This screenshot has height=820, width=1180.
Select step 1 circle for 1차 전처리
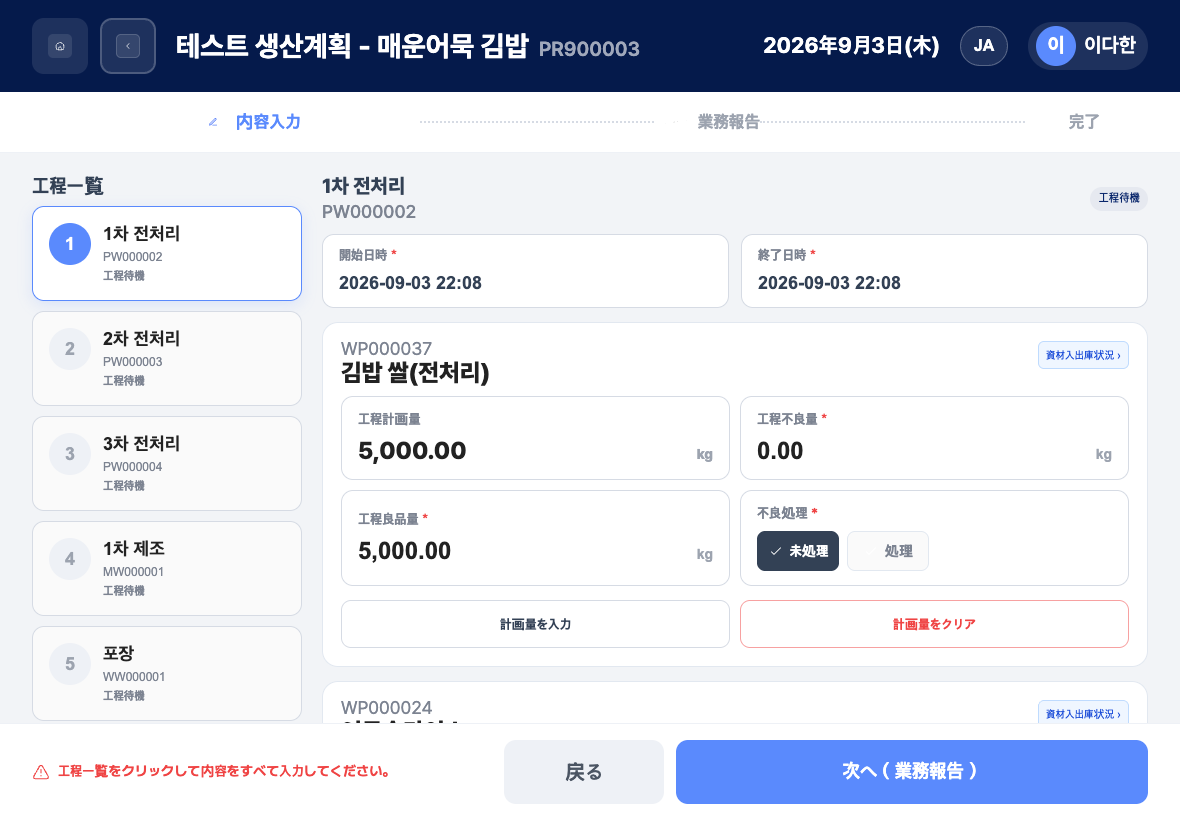click(70, 244)
